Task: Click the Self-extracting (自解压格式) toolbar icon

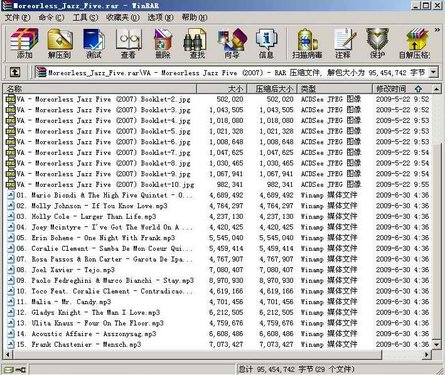Action: 415,43
